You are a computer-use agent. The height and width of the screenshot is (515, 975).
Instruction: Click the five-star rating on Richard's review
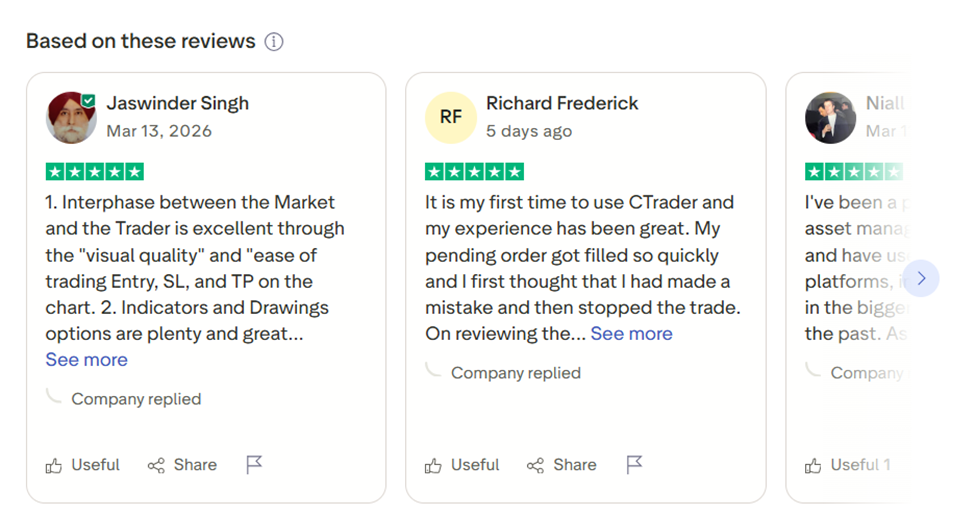pyautogui.click(x=474, y=171)
